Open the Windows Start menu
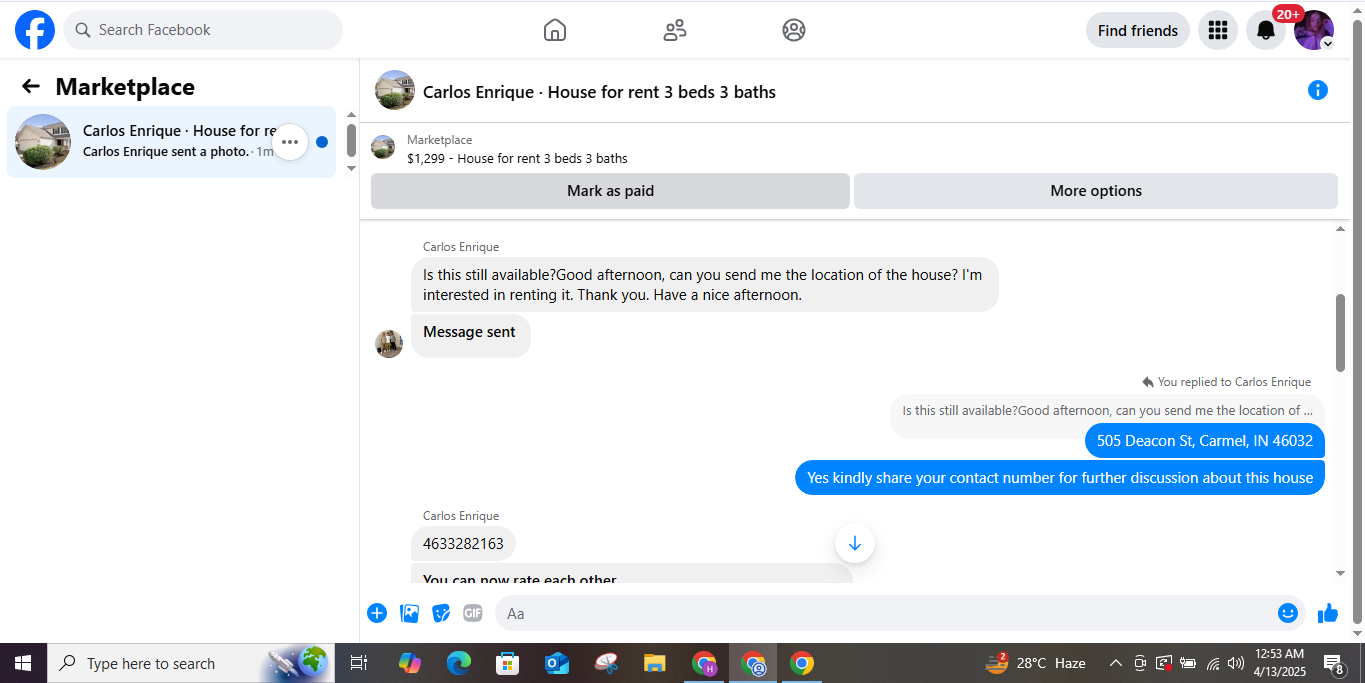Image resolution: width=1365 pixels, height=683 pixels. [x=22, y=663]
